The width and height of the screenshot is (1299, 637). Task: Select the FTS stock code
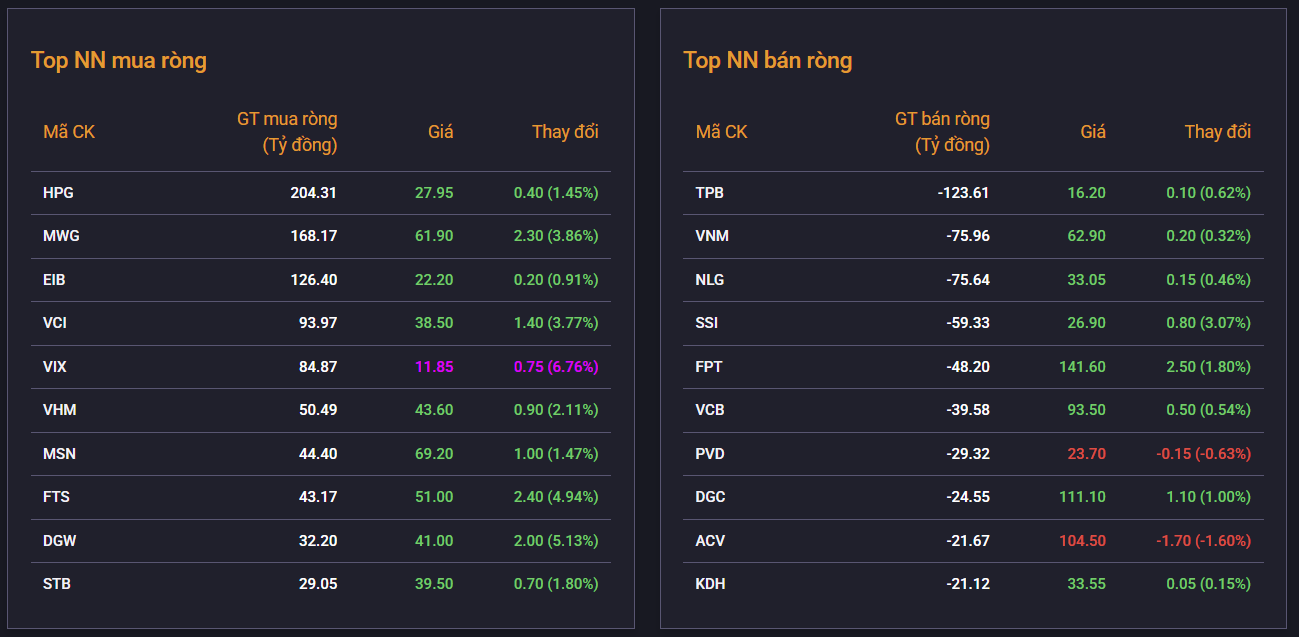56,497
